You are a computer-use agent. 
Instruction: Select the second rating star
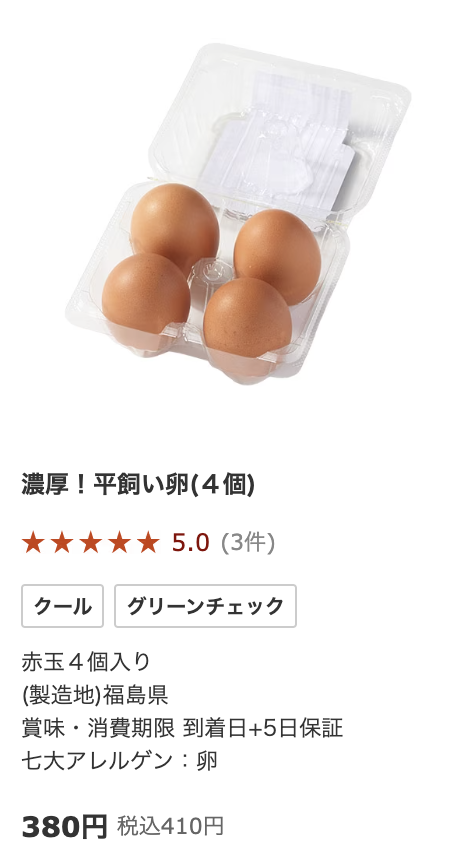[61, 542]
